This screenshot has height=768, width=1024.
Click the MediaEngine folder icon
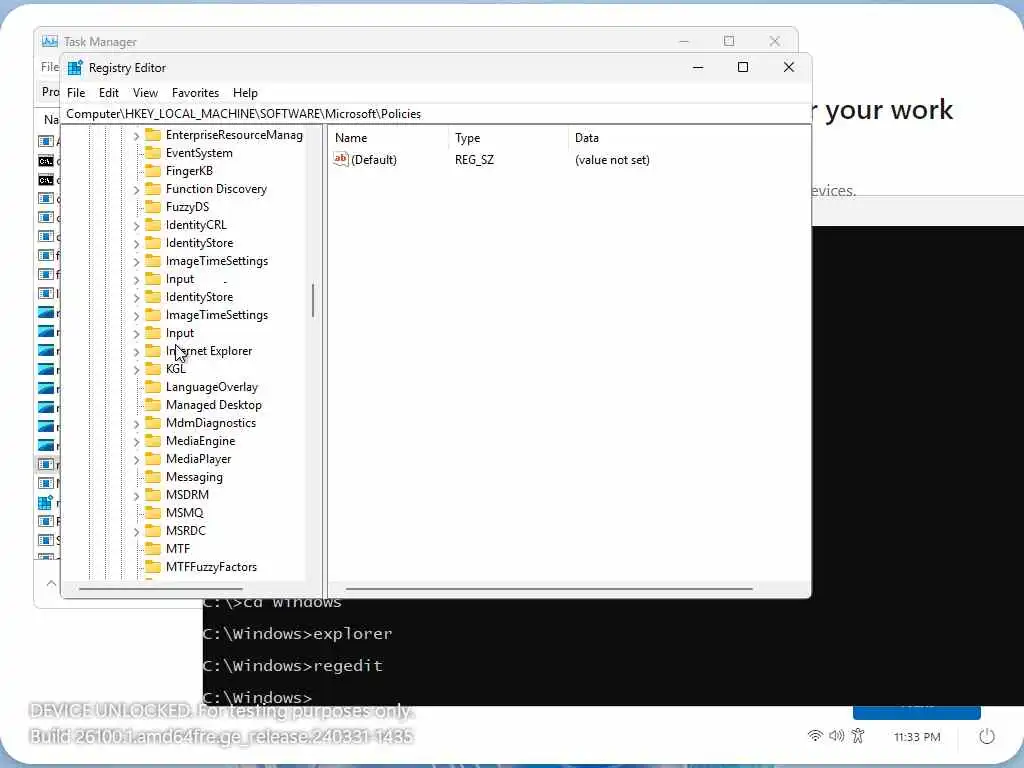click(153, 441)
